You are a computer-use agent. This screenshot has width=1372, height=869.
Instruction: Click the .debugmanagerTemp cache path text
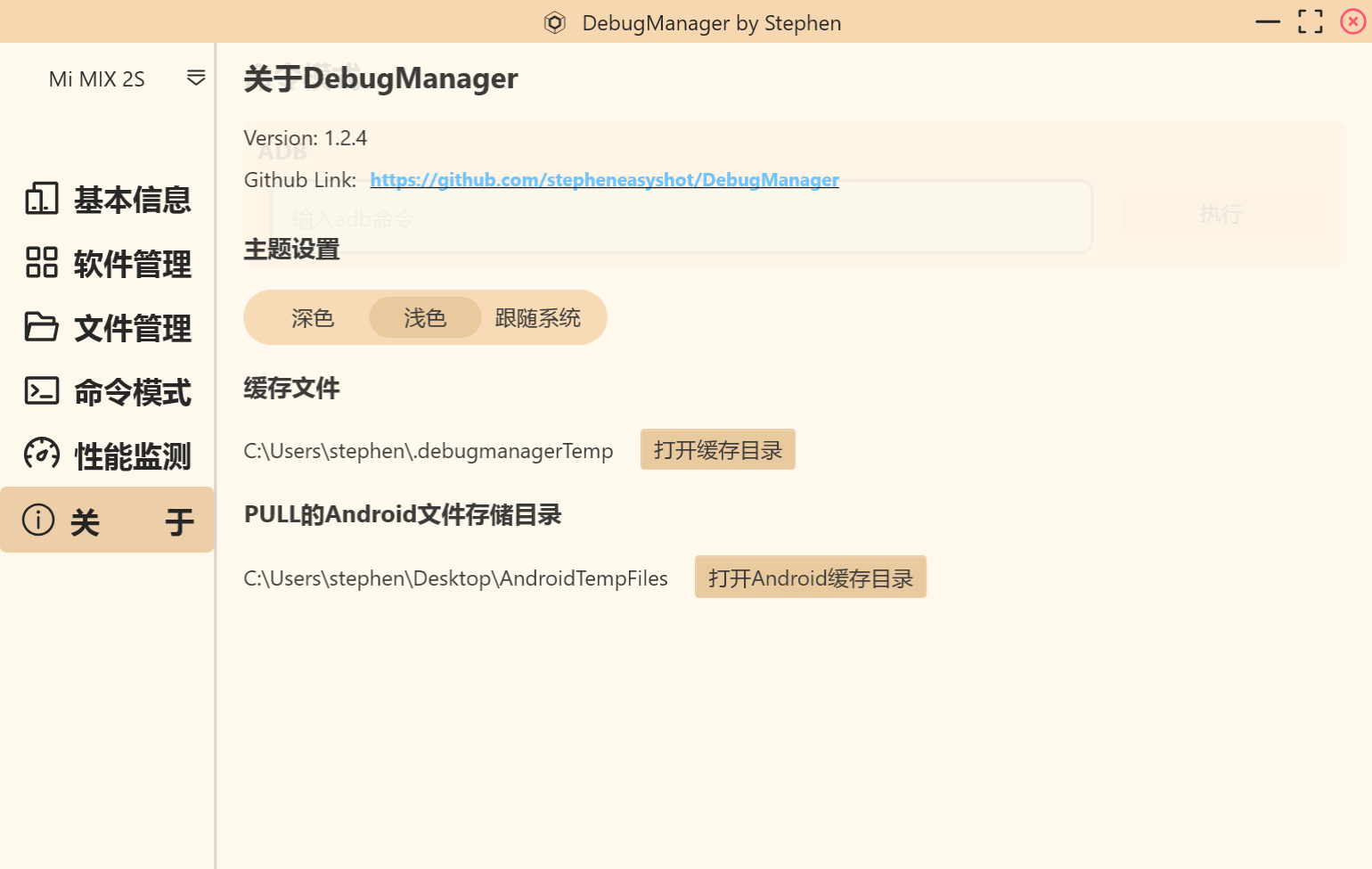429,451
